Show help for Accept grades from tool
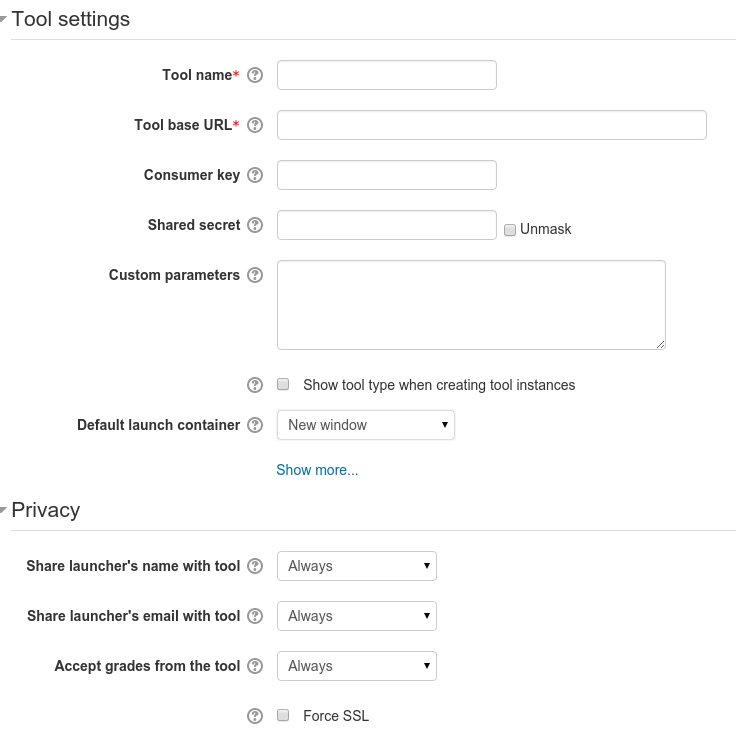Image resolution: width=736 pixels, height=743 pixels. click(x=255, y=666)
